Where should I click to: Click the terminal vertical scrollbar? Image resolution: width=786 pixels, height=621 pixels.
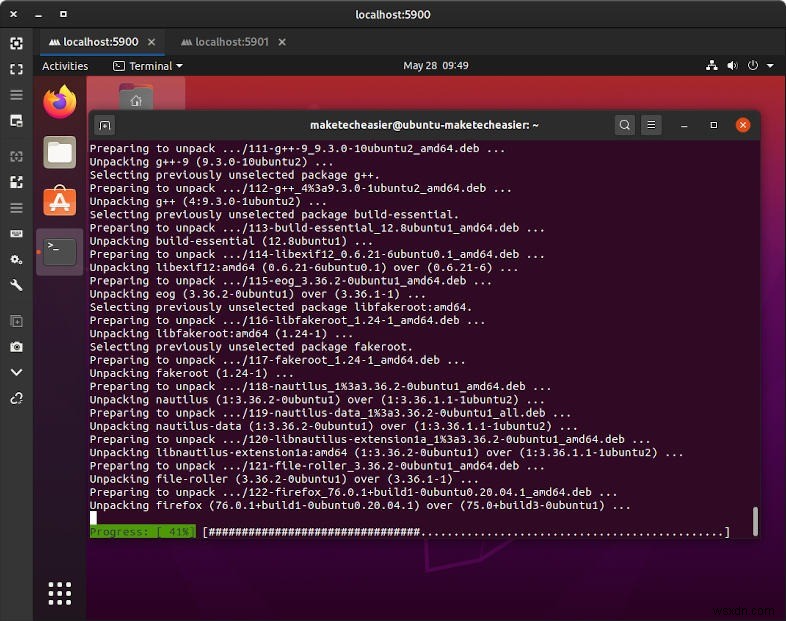[x=755, y=521]
